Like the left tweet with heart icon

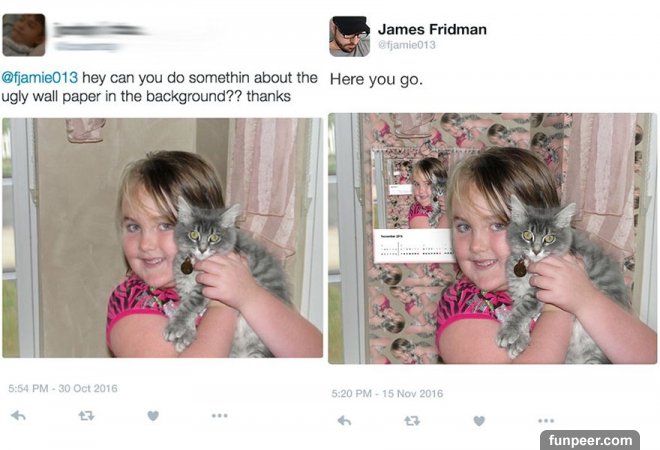point(153,415)
